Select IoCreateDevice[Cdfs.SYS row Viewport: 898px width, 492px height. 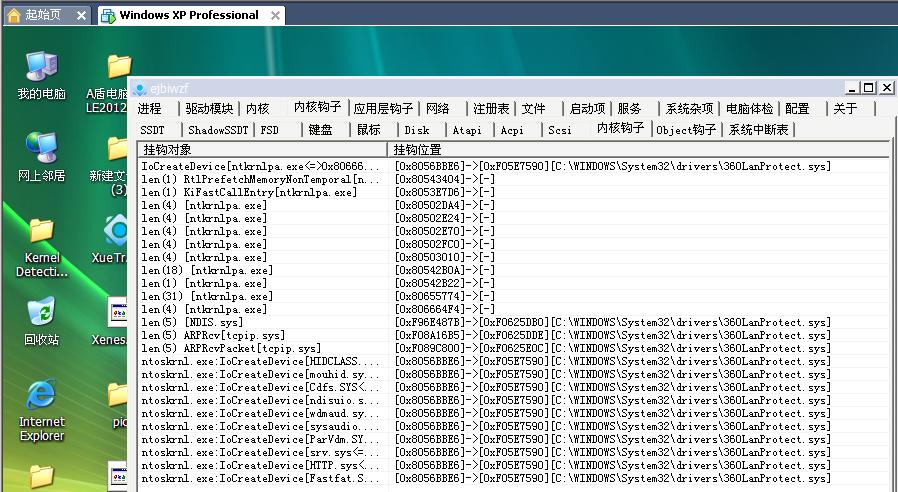pos(514,387)
